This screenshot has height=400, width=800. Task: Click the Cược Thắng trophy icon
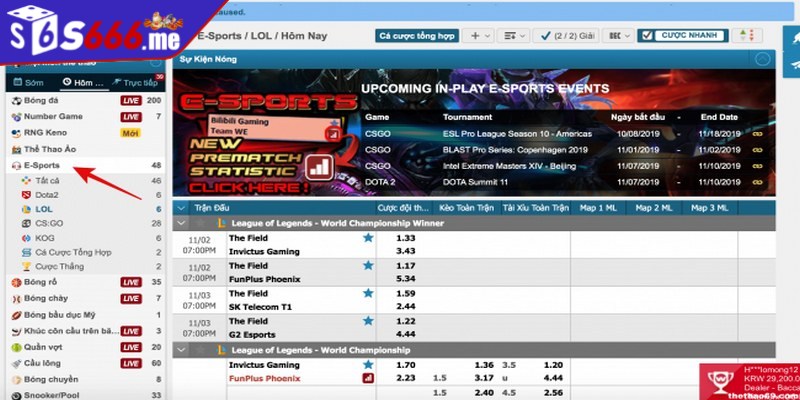[x=27, y=266]
